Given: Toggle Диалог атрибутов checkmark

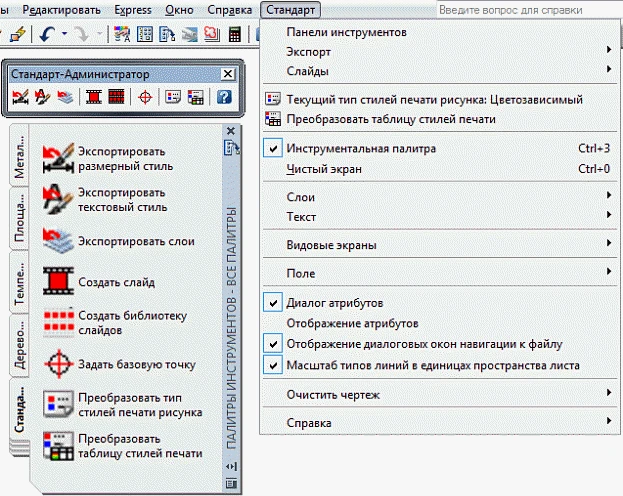Looking at the screenshot, I should click(335, 301).
